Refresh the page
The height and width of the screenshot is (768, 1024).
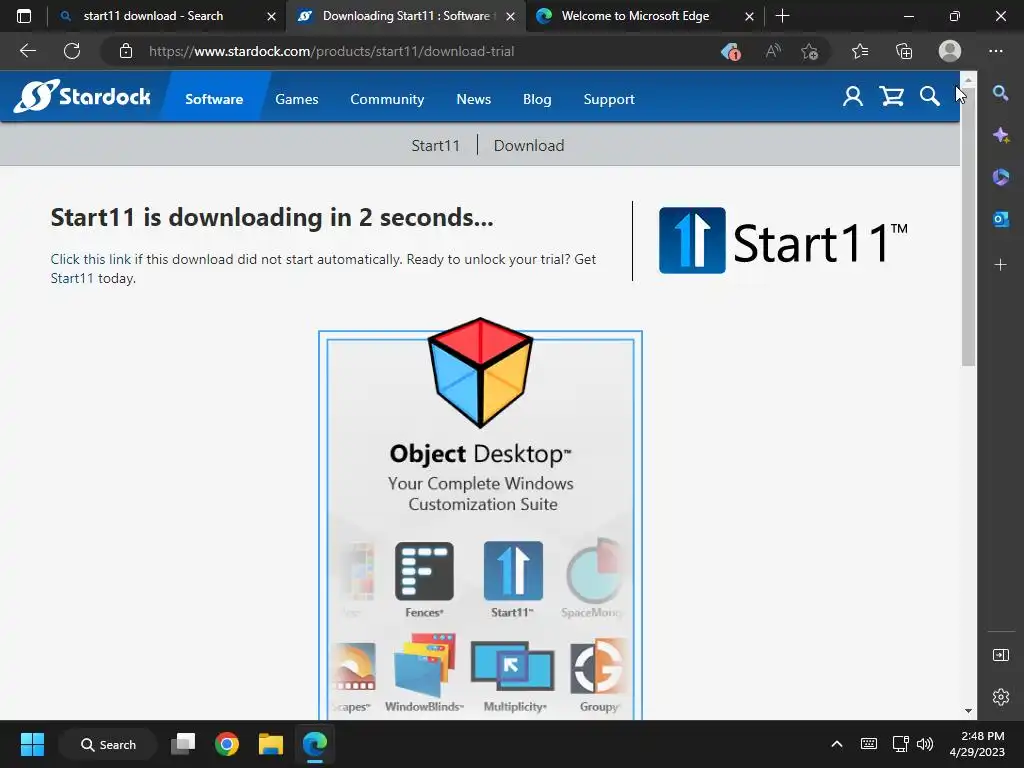tap(72, 51)
